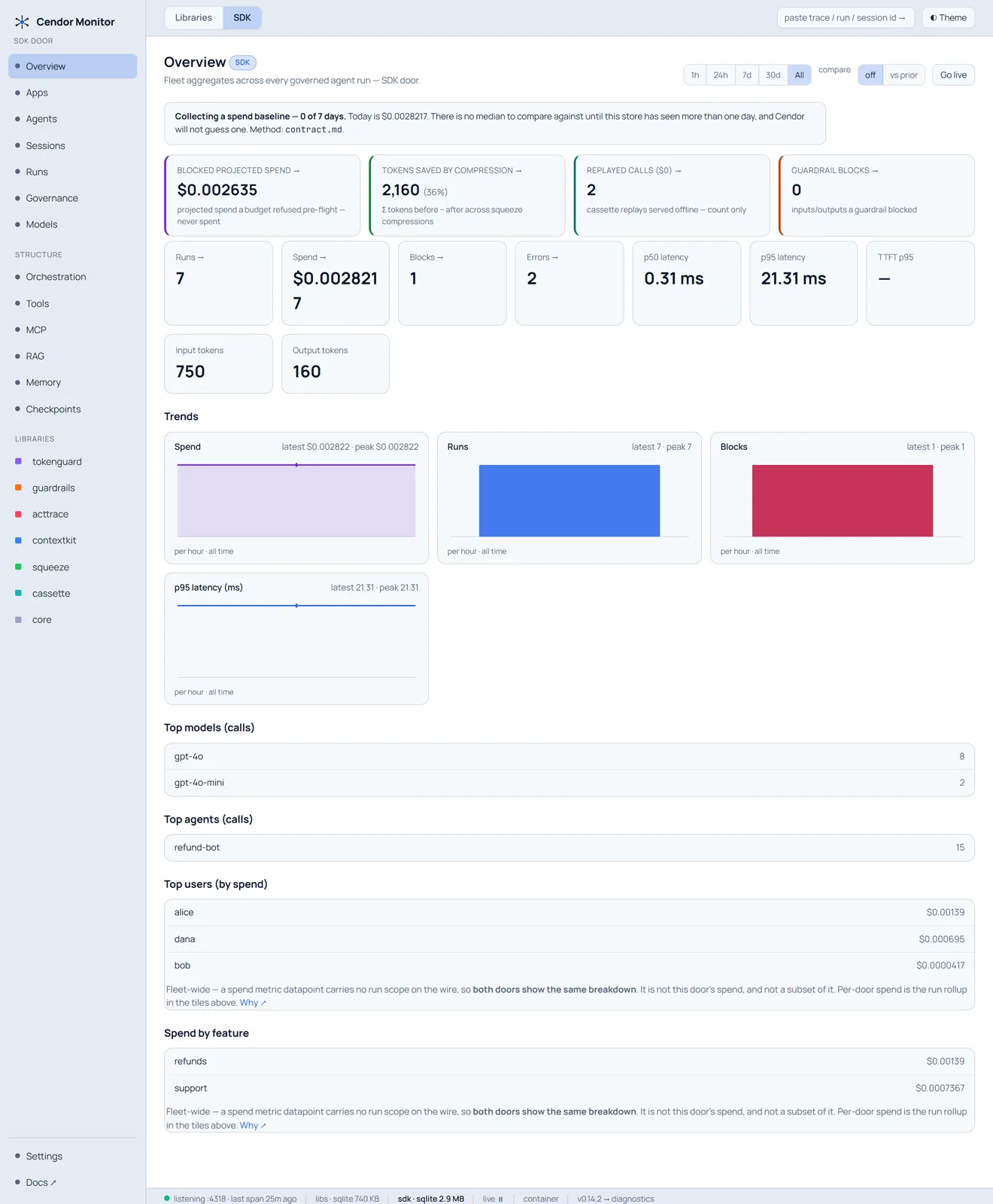Viewport: 993px width, 1204px height.
Task: Click the Why link under Top users
Action: click(x=253, y=1003)
